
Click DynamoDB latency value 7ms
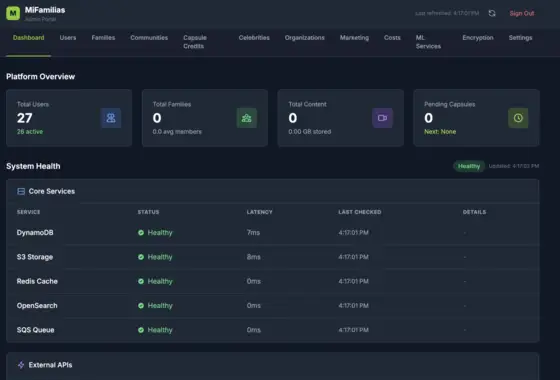coord(253,233)
